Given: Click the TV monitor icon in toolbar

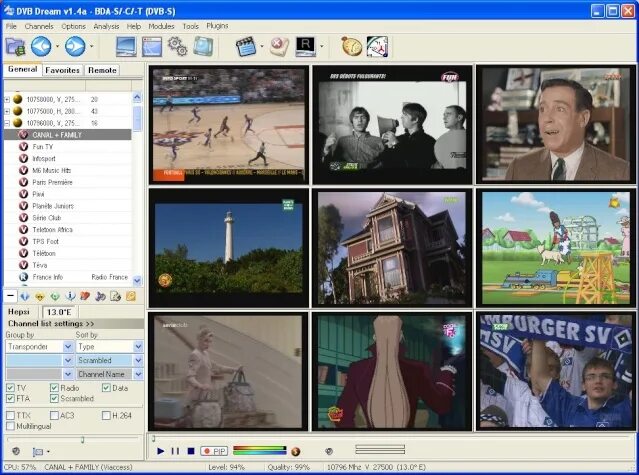Looking at the screenshot, I should click(126, 46).
